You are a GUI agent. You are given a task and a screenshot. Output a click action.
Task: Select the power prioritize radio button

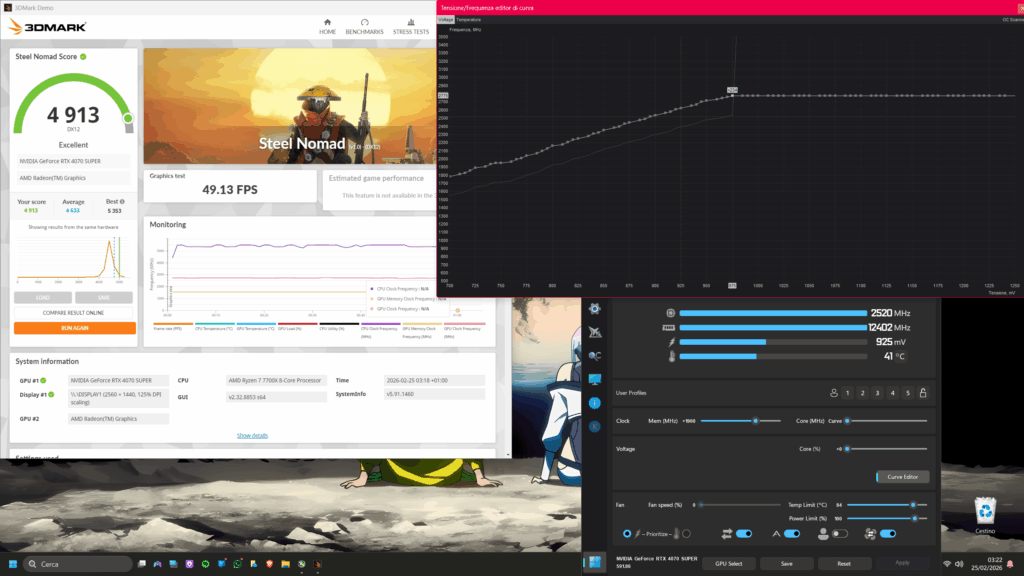pos(627,534)
